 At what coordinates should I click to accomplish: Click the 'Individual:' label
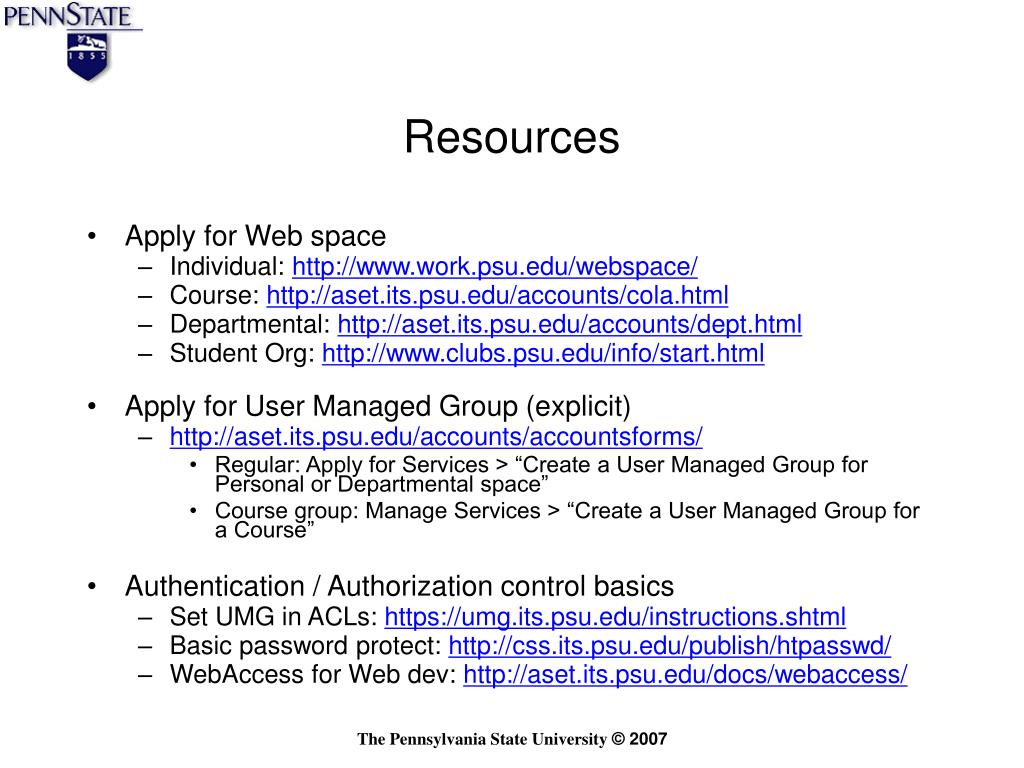[x=227, y=266]
